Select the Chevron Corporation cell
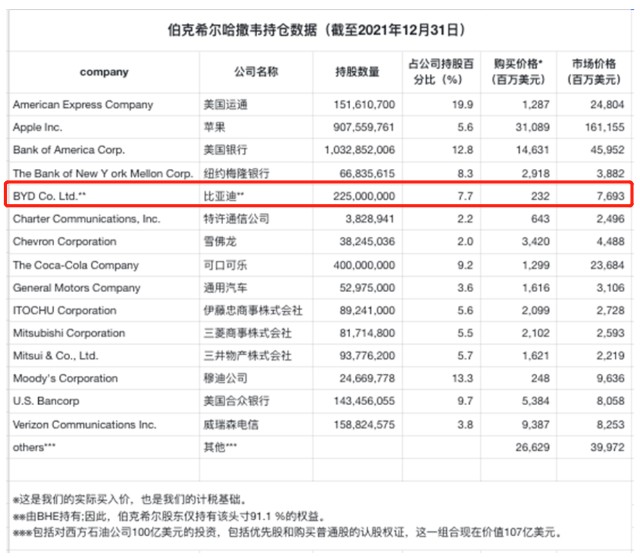The image size is (640, 558). (64, 242)
